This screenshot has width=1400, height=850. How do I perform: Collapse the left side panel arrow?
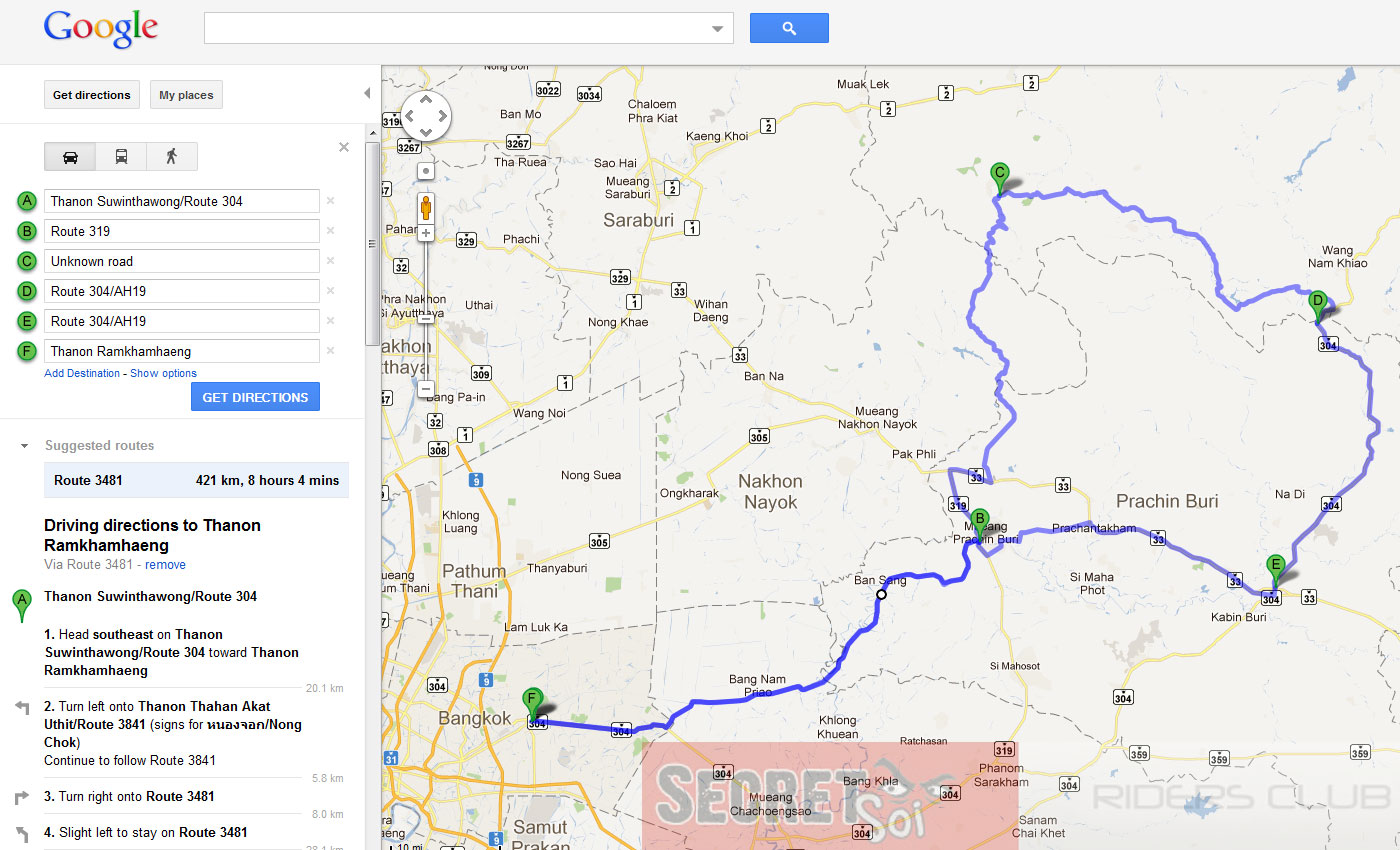(367, 93)
